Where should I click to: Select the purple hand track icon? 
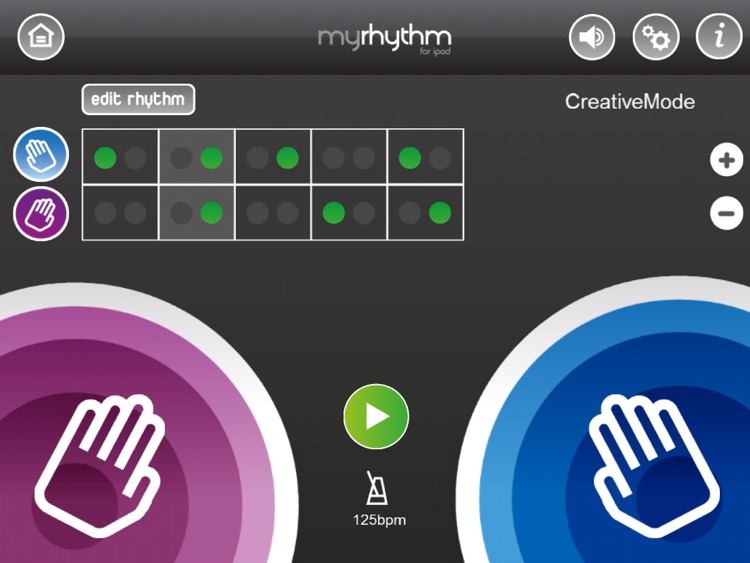(41, 213)
